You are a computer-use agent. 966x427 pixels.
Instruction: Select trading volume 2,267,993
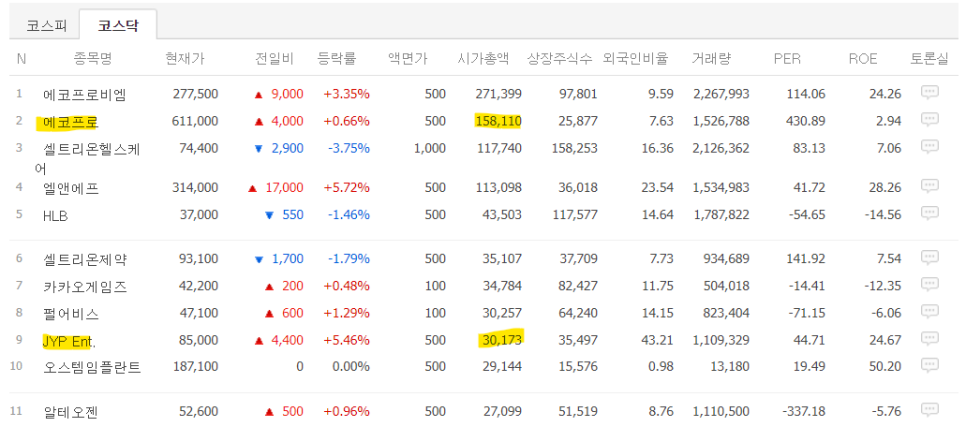tap(721, 94)
